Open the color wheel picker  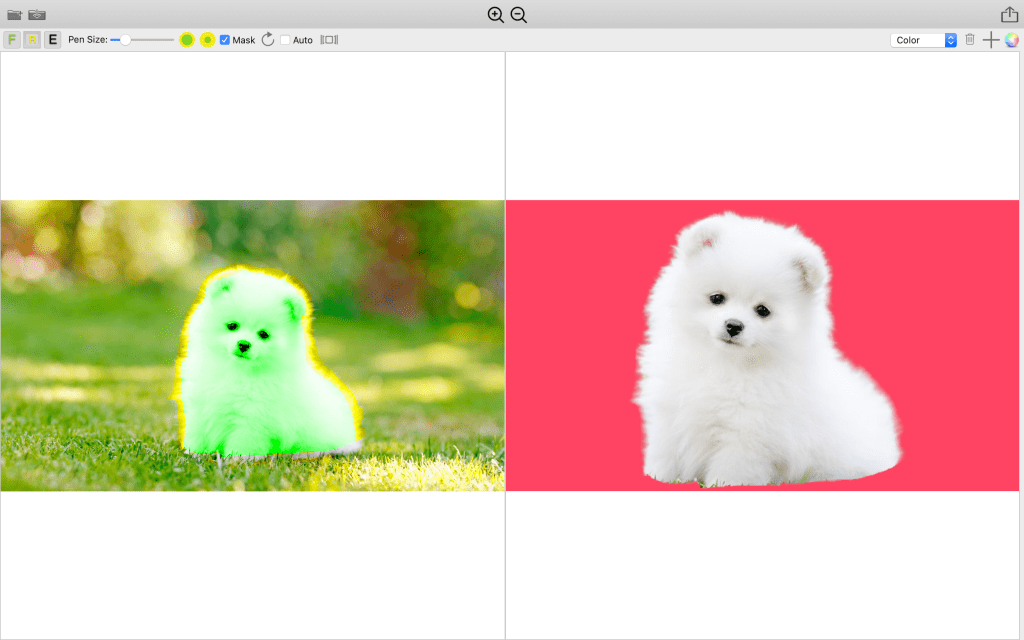click(1012, 40)
